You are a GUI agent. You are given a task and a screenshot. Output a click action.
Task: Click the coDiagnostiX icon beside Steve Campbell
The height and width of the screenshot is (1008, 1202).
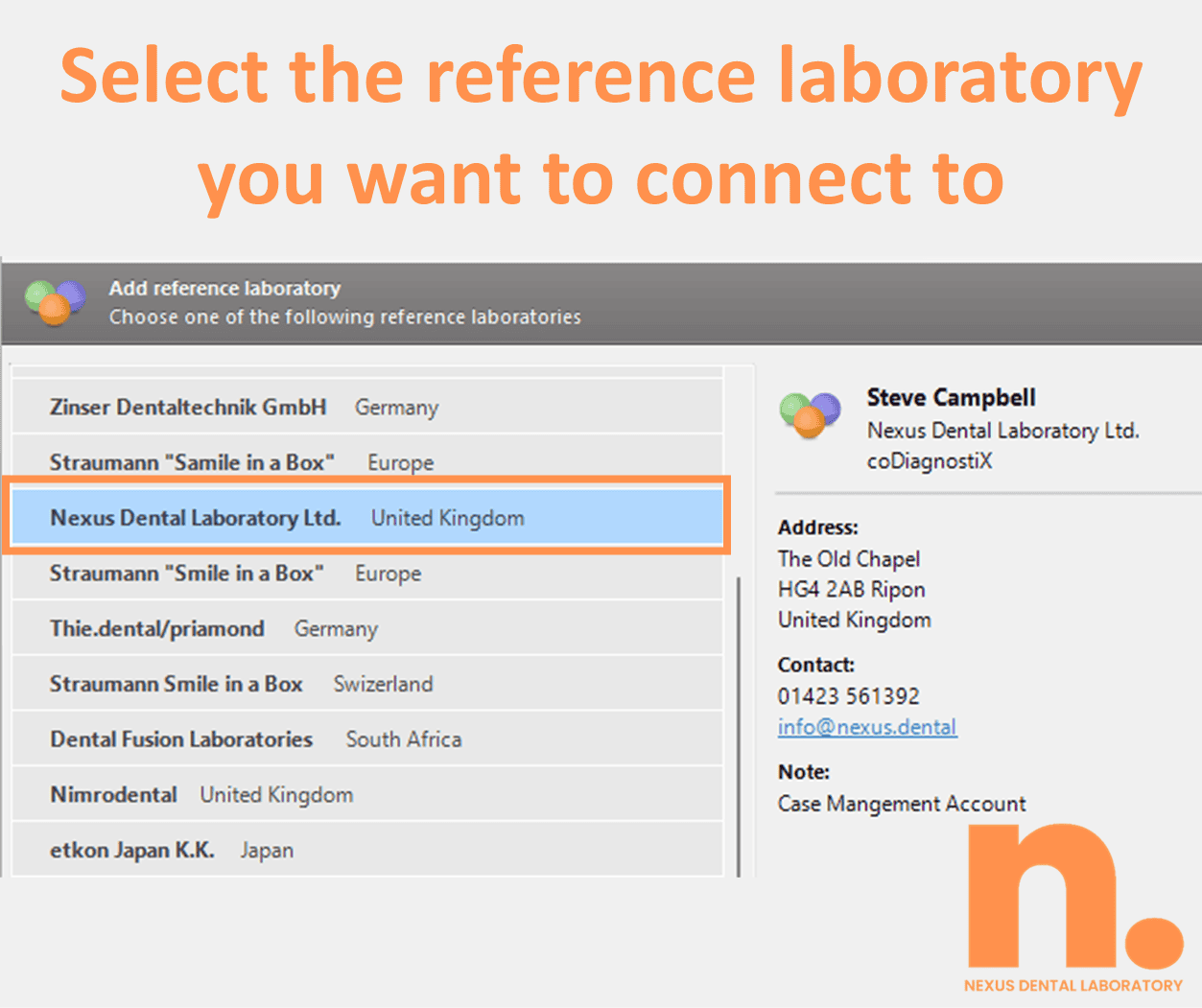click(x=811, y=415)
